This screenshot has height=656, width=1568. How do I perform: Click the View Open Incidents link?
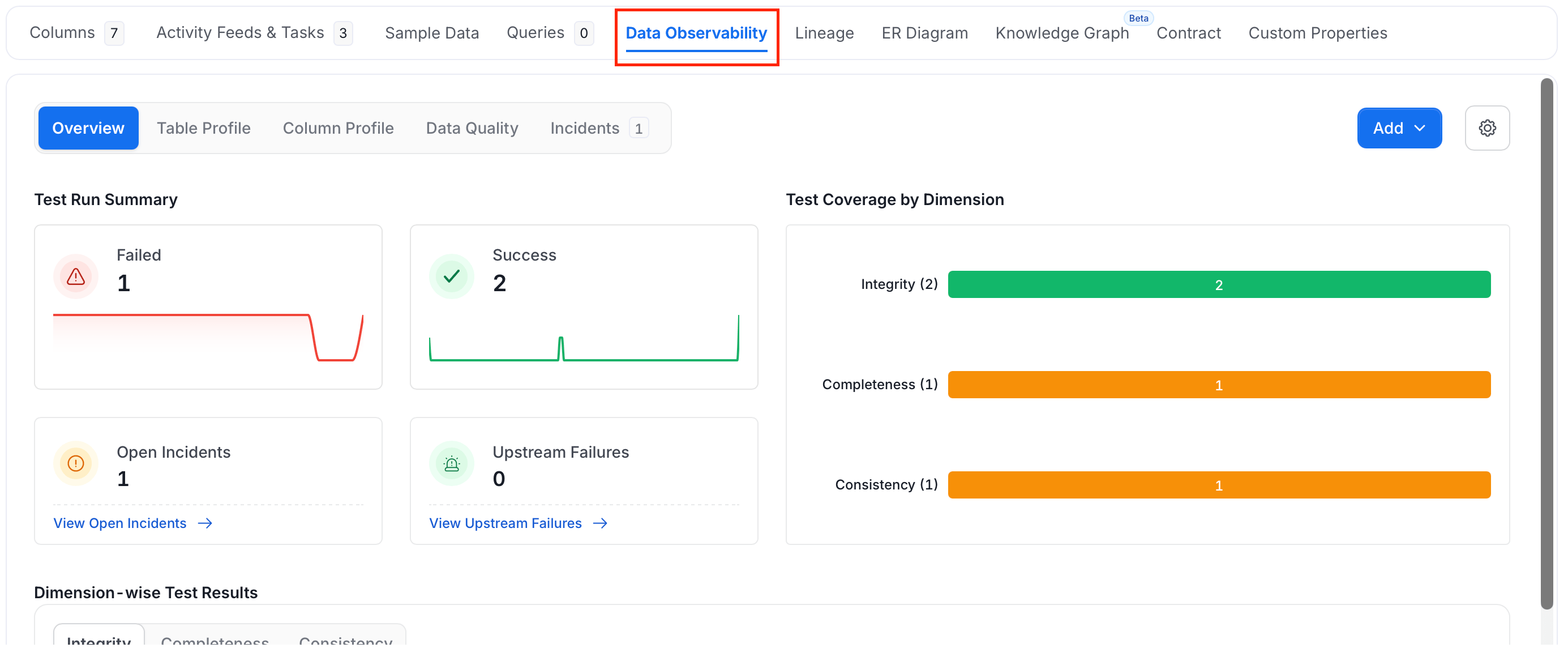click(120, 523)
